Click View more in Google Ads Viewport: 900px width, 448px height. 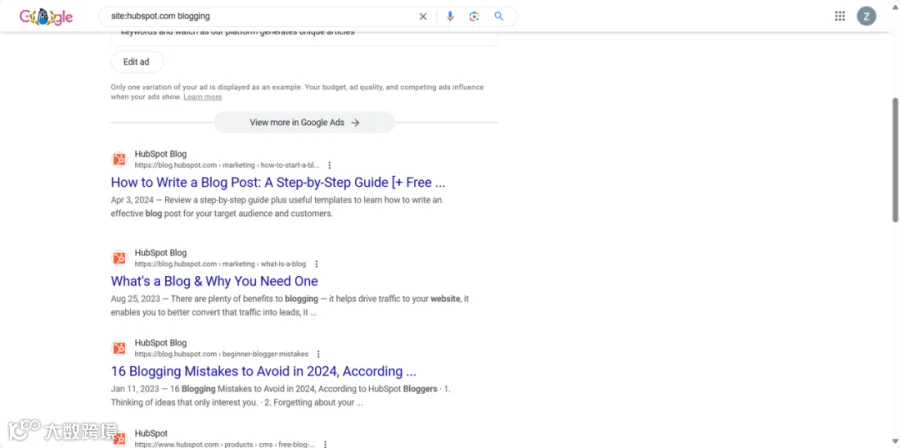coord(304,122)
